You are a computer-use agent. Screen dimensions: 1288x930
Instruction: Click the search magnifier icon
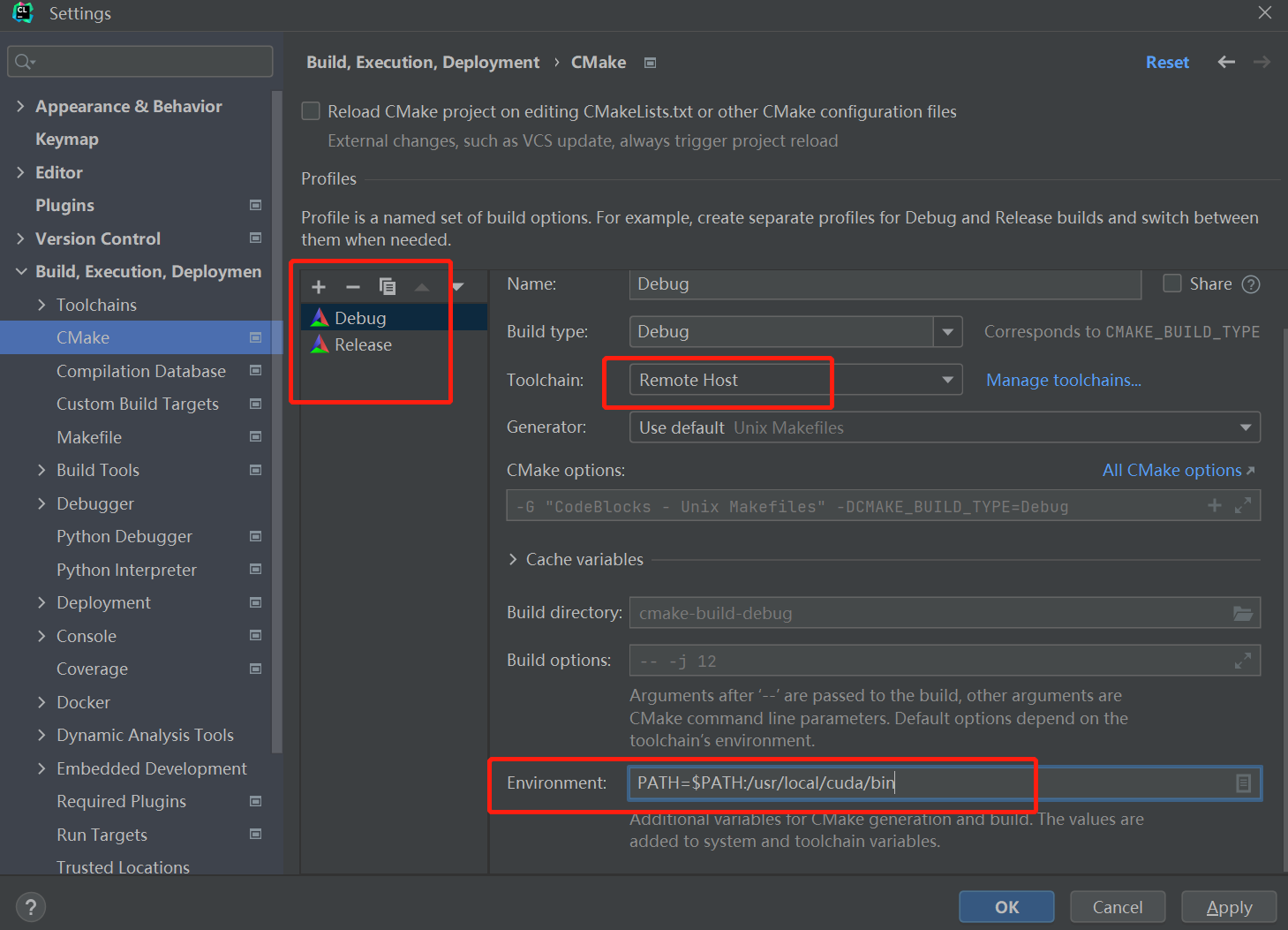coord(24,61)
